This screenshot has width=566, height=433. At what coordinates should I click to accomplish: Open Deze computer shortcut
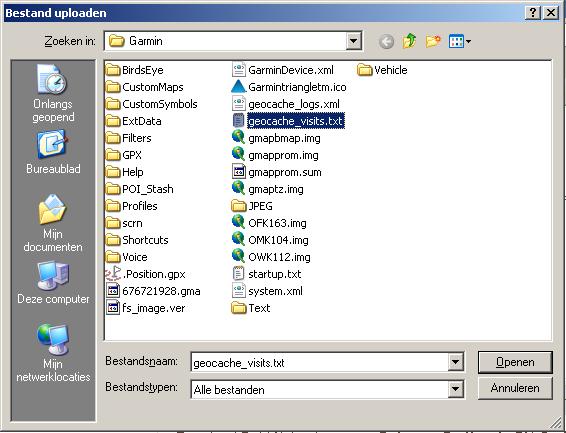click(53, 283)
